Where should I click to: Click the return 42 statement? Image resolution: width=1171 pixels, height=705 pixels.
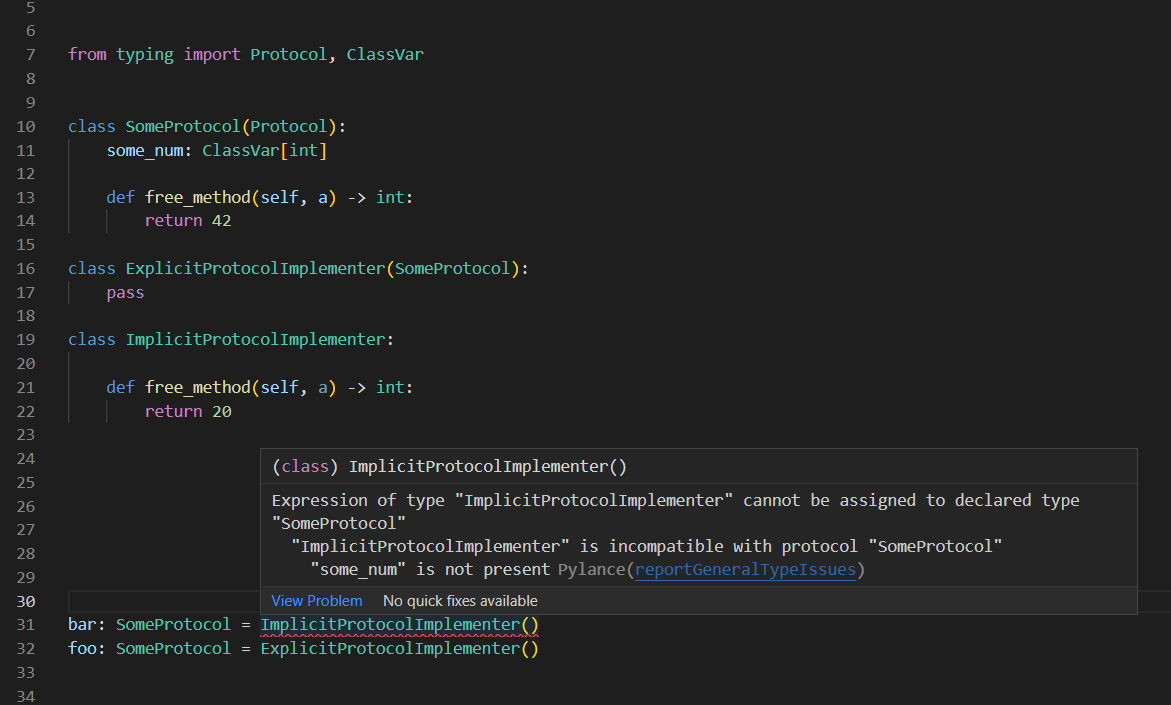coord(187,220)
